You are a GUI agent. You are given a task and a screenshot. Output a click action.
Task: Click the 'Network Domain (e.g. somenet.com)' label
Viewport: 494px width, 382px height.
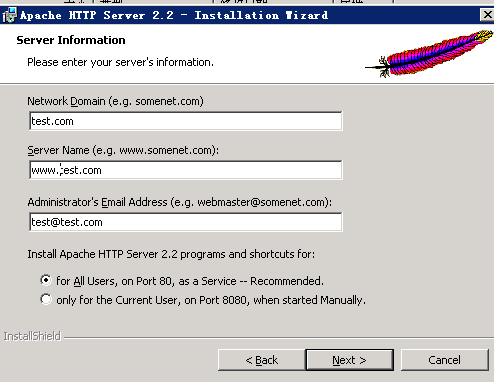click(x=115, y=101)
